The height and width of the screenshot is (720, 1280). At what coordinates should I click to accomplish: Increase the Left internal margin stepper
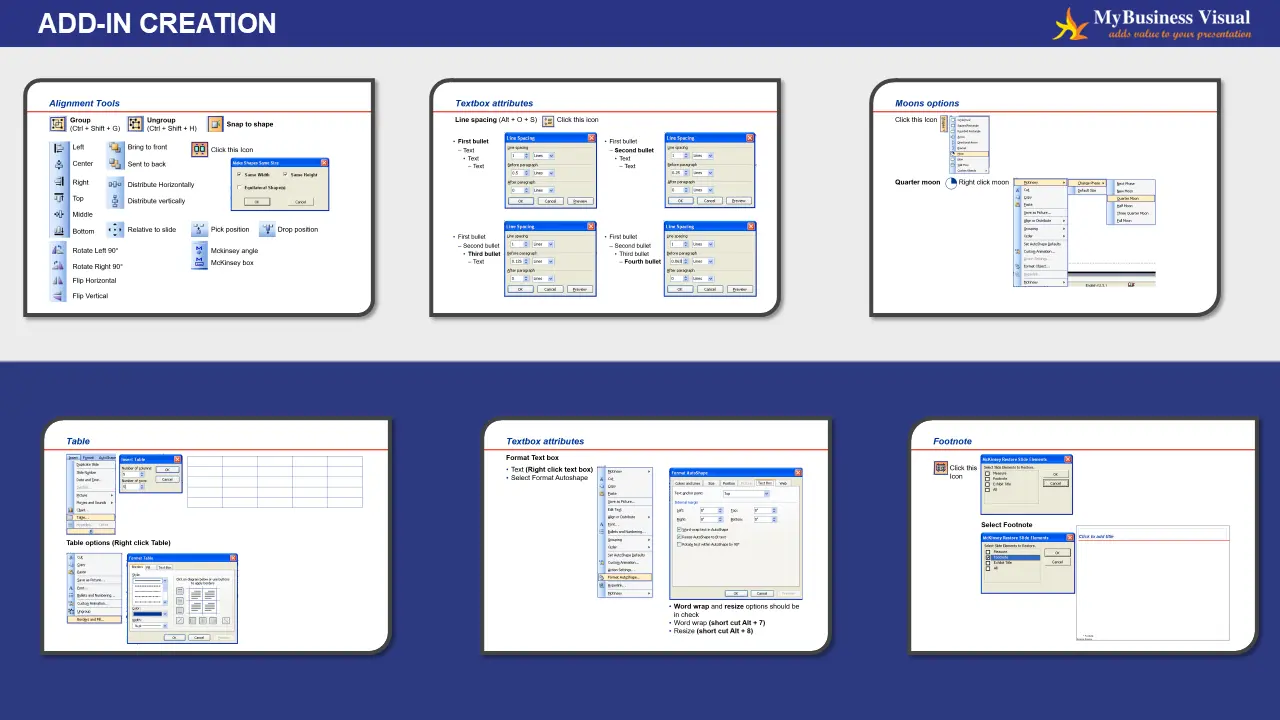click(720, 509)
